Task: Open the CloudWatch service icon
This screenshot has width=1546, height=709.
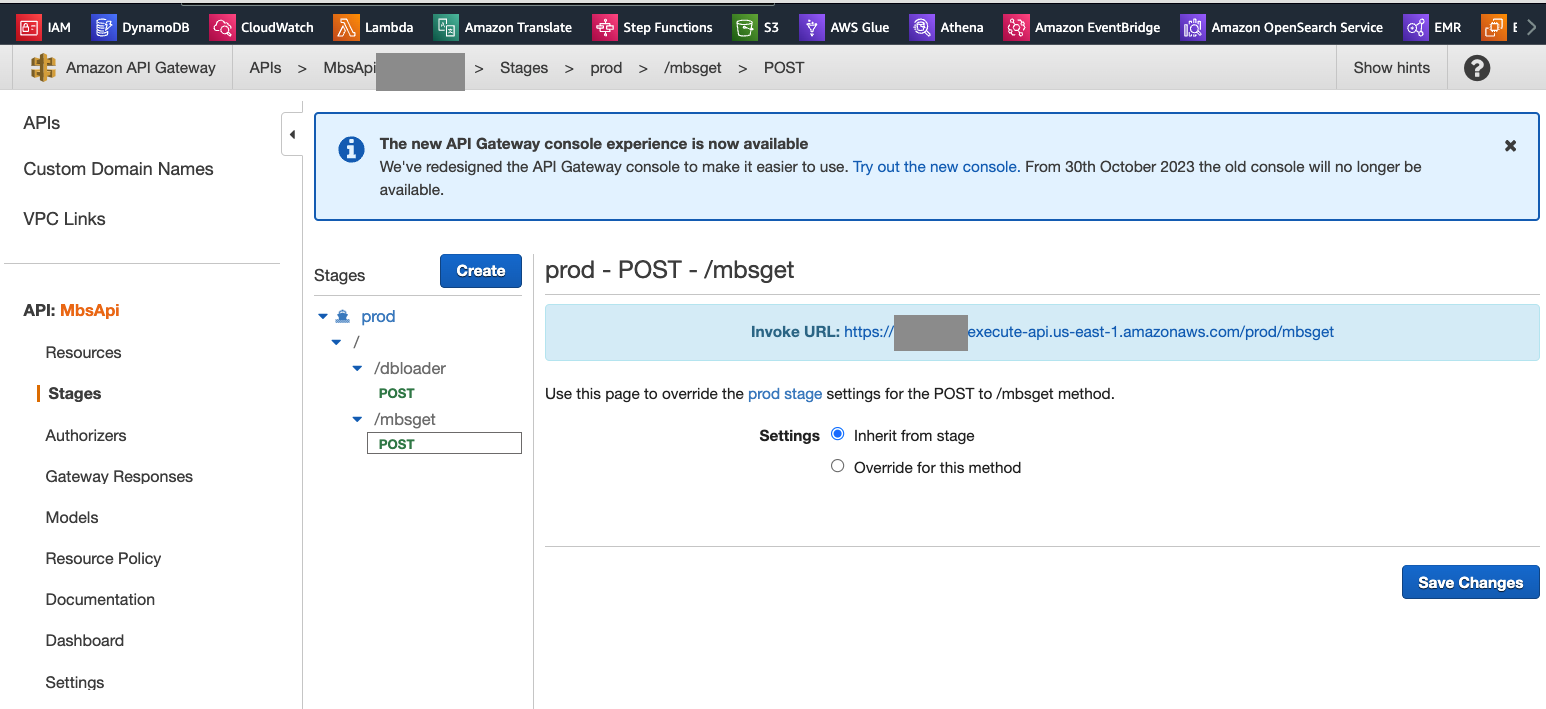Action: point(223,27)
